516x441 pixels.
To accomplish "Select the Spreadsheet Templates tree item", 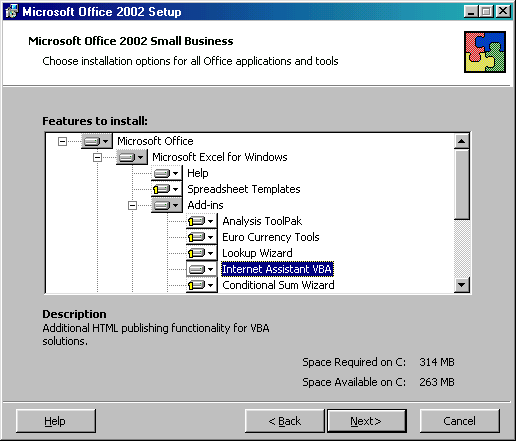I will pyautogui.click(x=244, y=189).
